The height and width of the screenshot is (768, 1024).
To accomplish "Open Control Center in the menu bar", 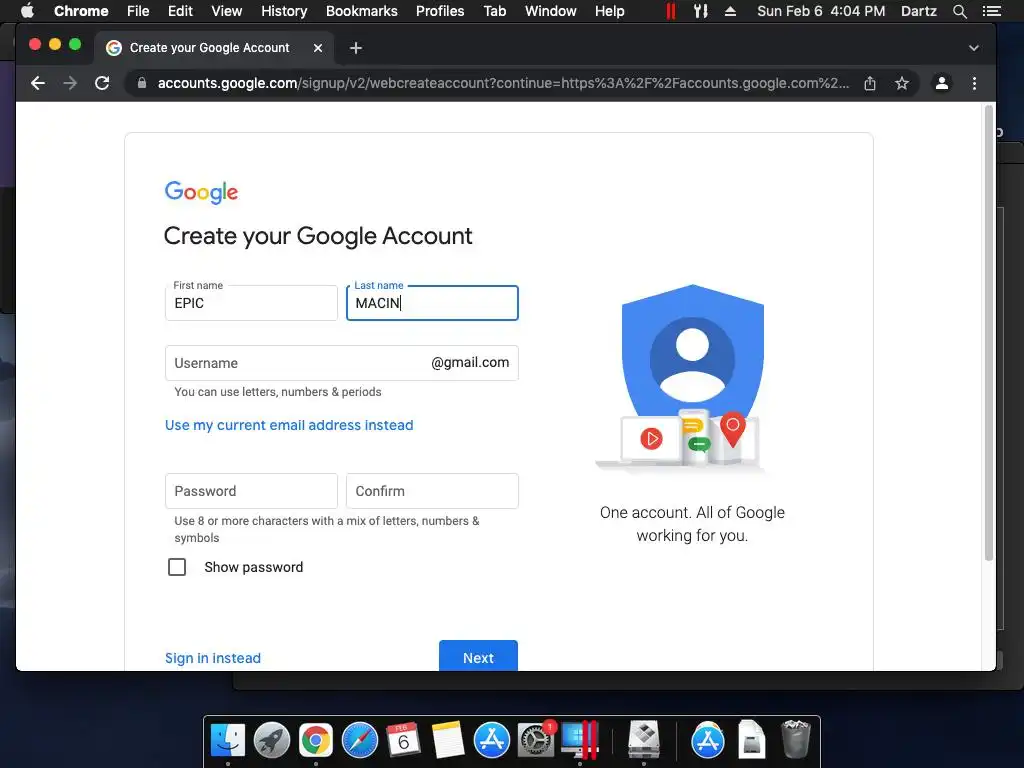I will point(991,11).
